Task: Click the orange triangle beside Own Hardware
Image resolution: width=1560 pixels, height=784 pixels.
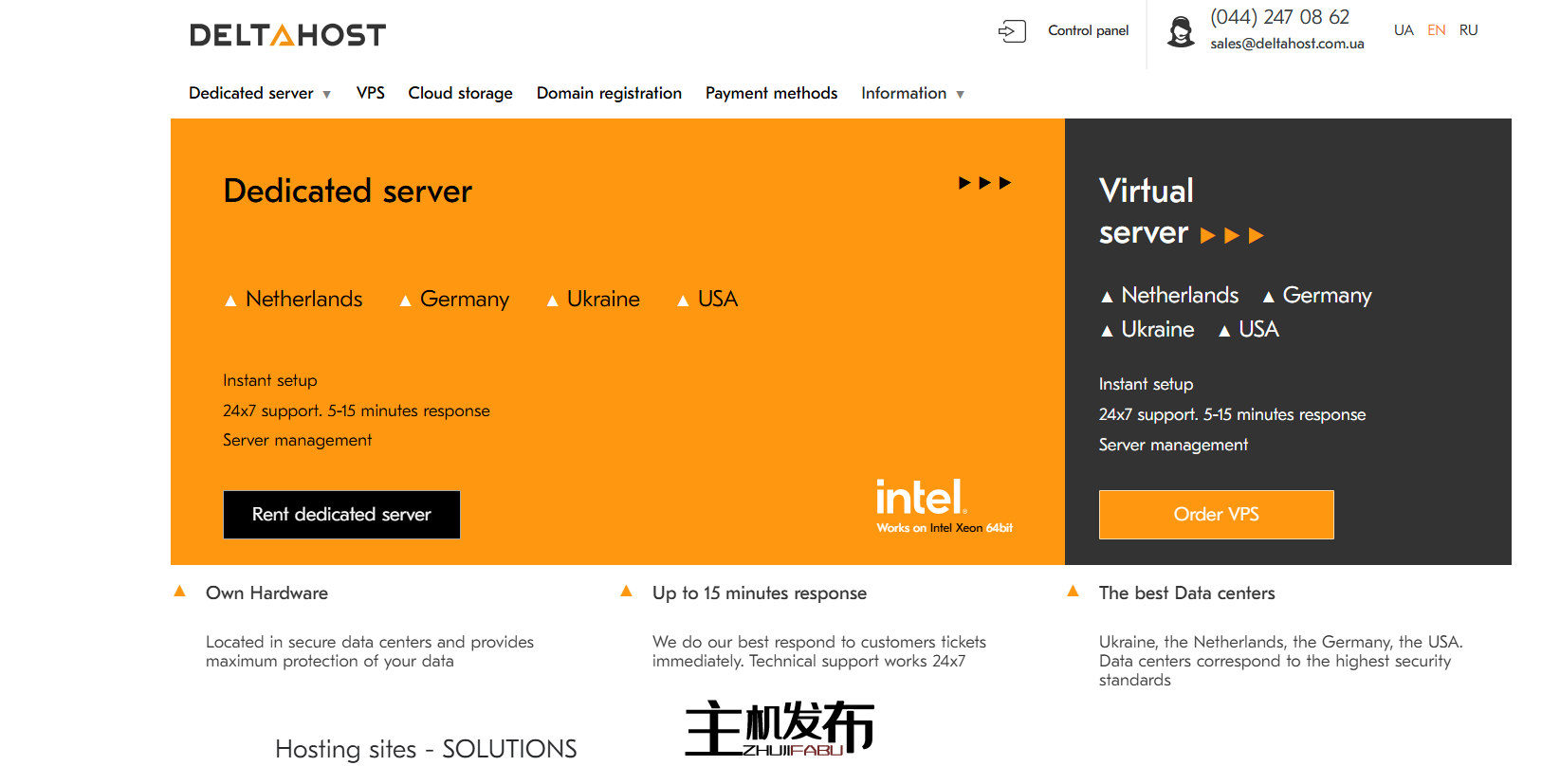Action: pyautogui.click(x=180, y=592)
